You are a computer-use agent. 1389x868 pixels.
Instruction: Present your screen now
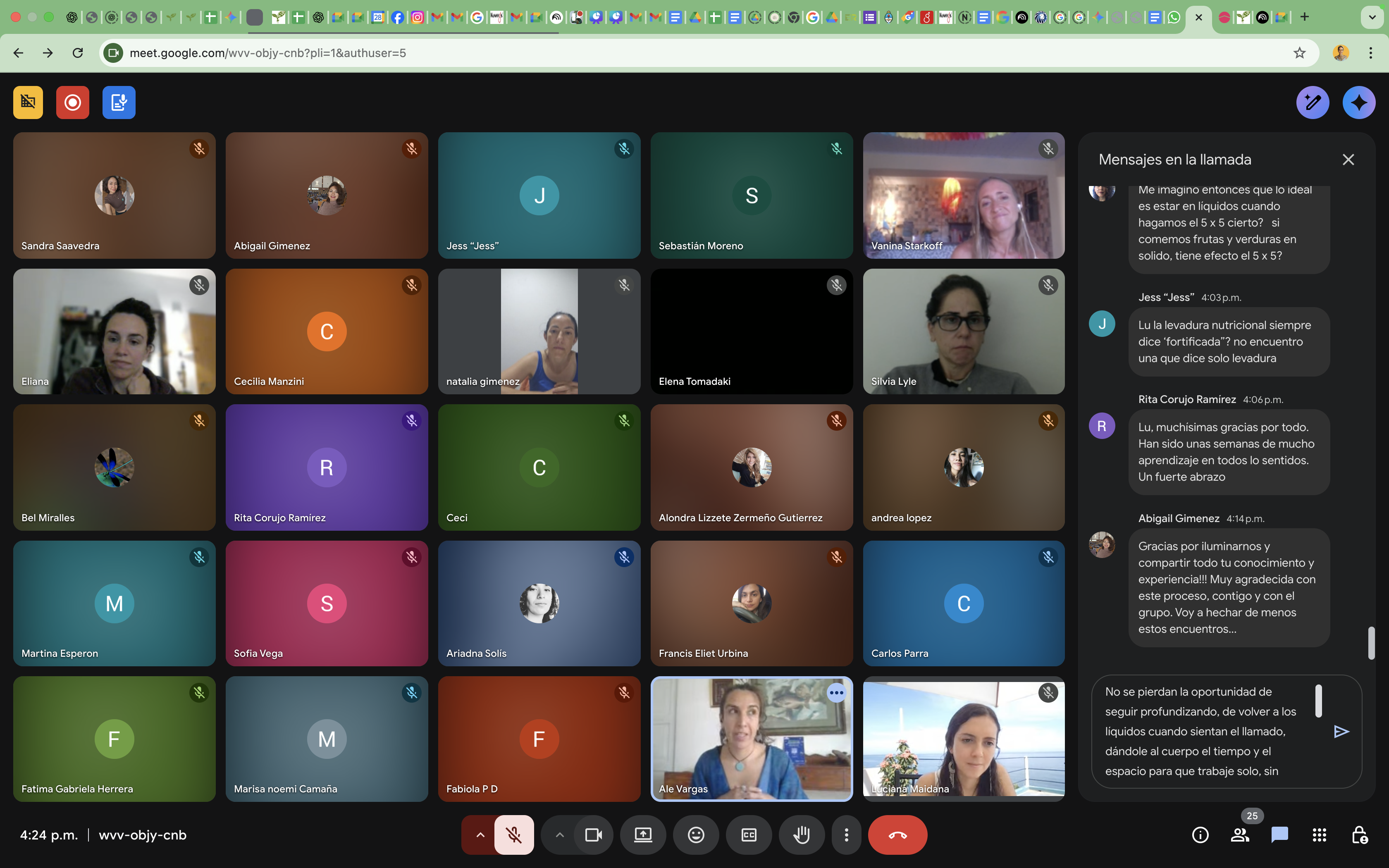(643, 835)
